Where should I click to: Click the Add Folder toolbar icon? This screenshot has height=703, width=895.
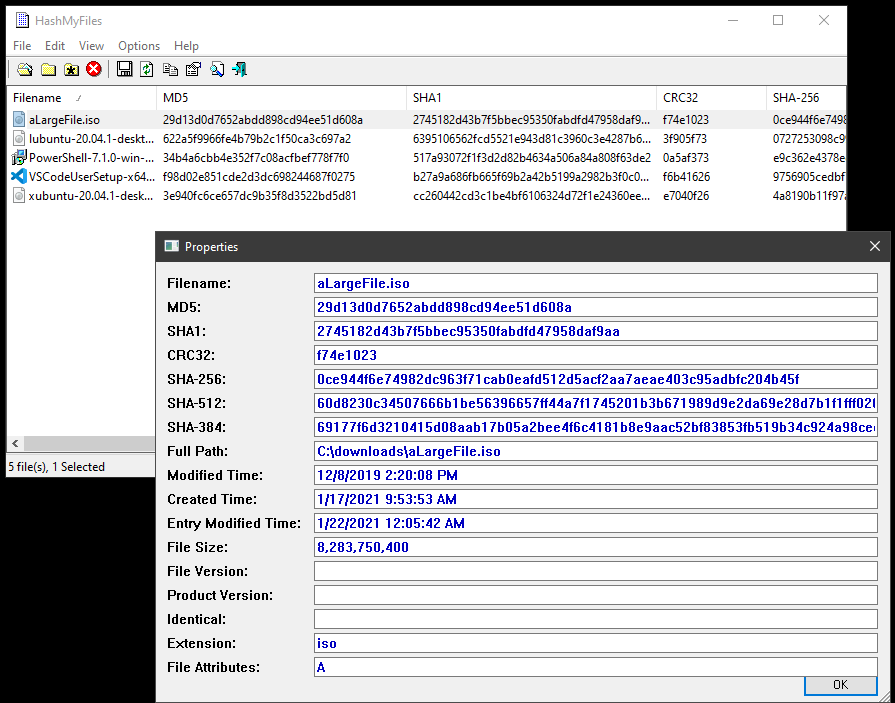coord(49,70)
